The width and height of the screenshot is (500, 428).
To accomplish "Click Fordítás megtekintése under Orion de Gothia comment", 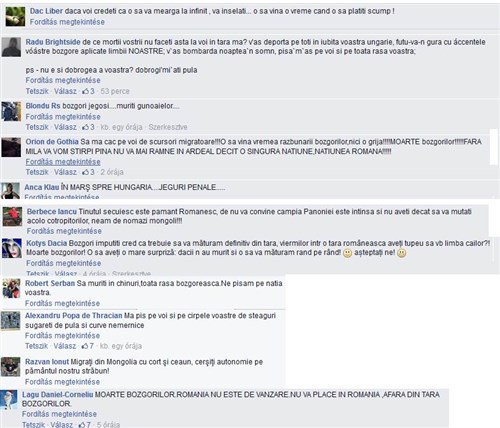I will (63, 162).
